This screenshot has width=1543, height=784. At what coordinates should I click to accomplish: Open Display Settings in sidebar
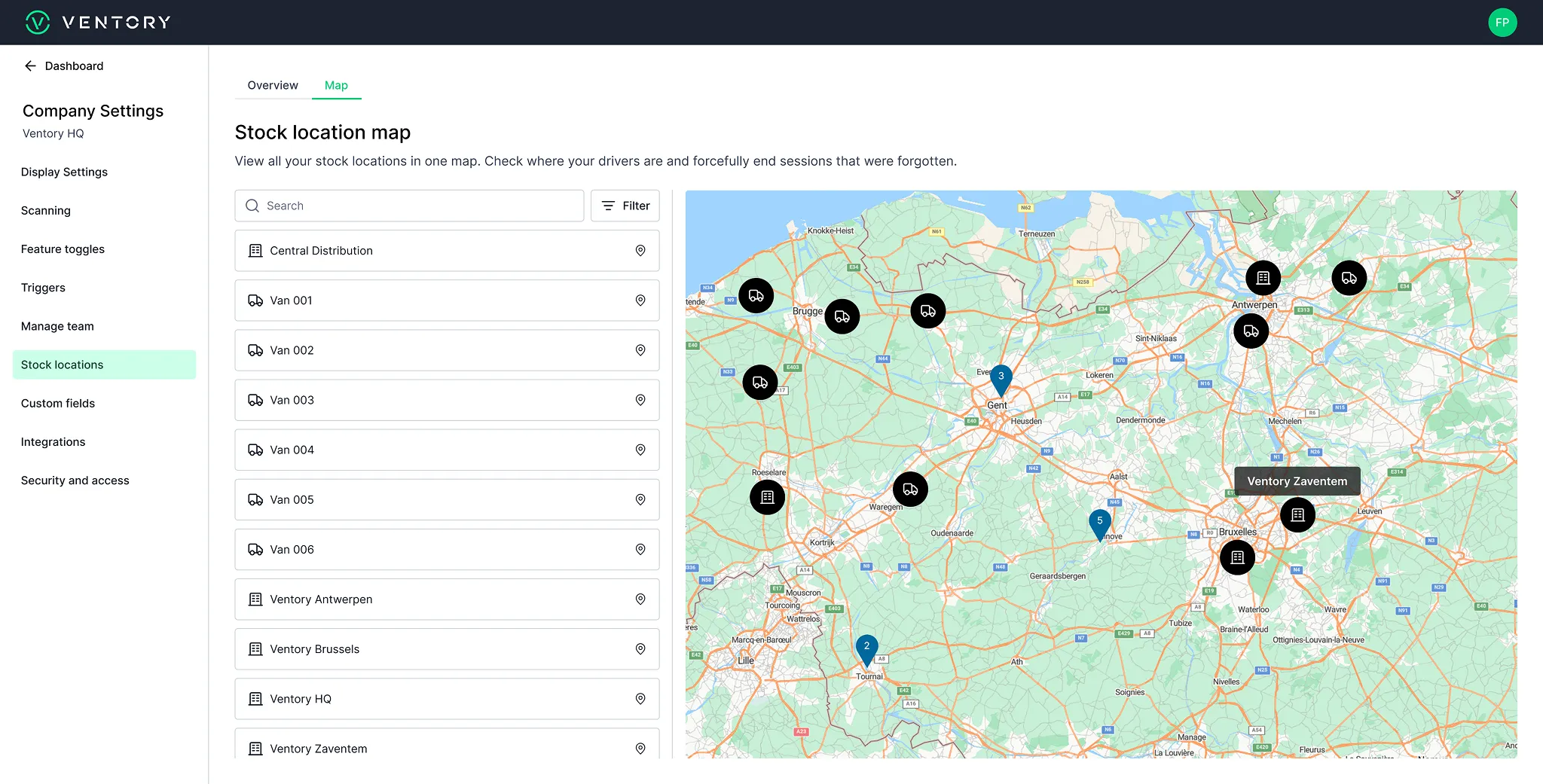pos(65,172)
